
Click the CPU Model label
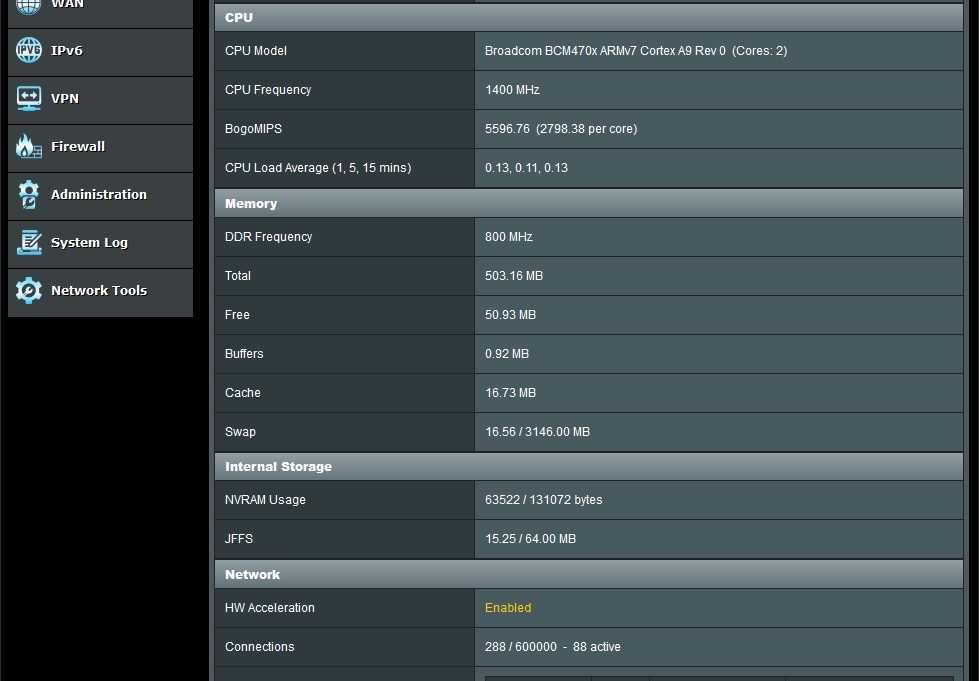click(255, 51)
